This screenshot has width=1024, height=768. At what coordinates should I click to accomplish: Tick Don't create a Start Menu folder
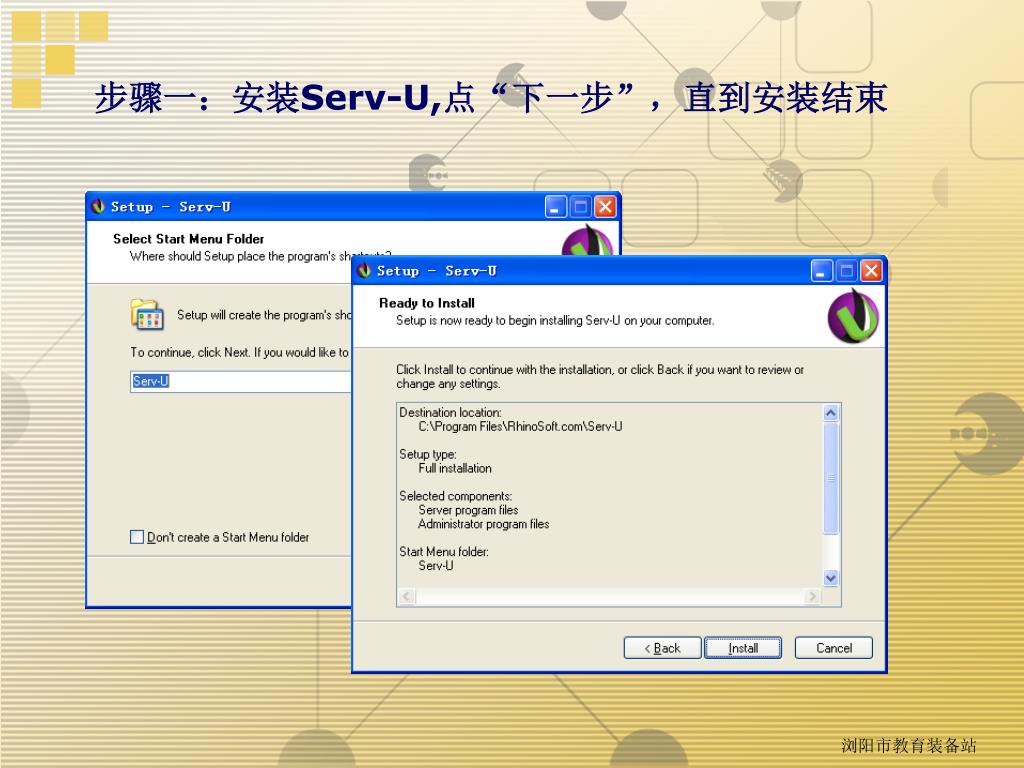[137, 537]
